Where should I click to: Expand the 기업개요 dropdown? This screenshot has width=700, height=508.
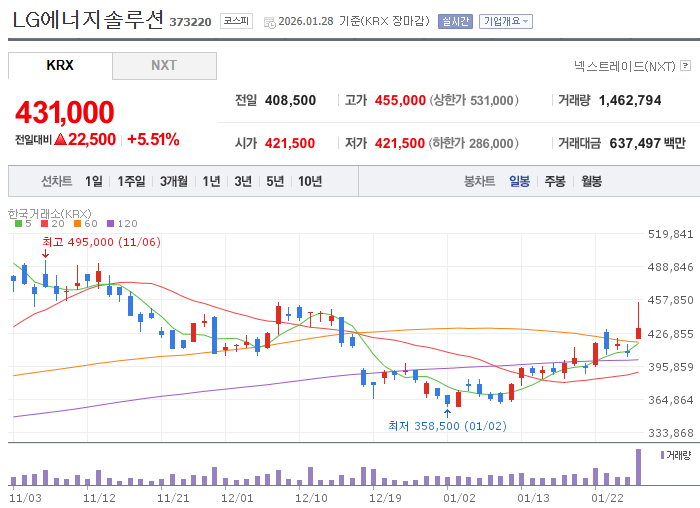(x=506, y=21)
